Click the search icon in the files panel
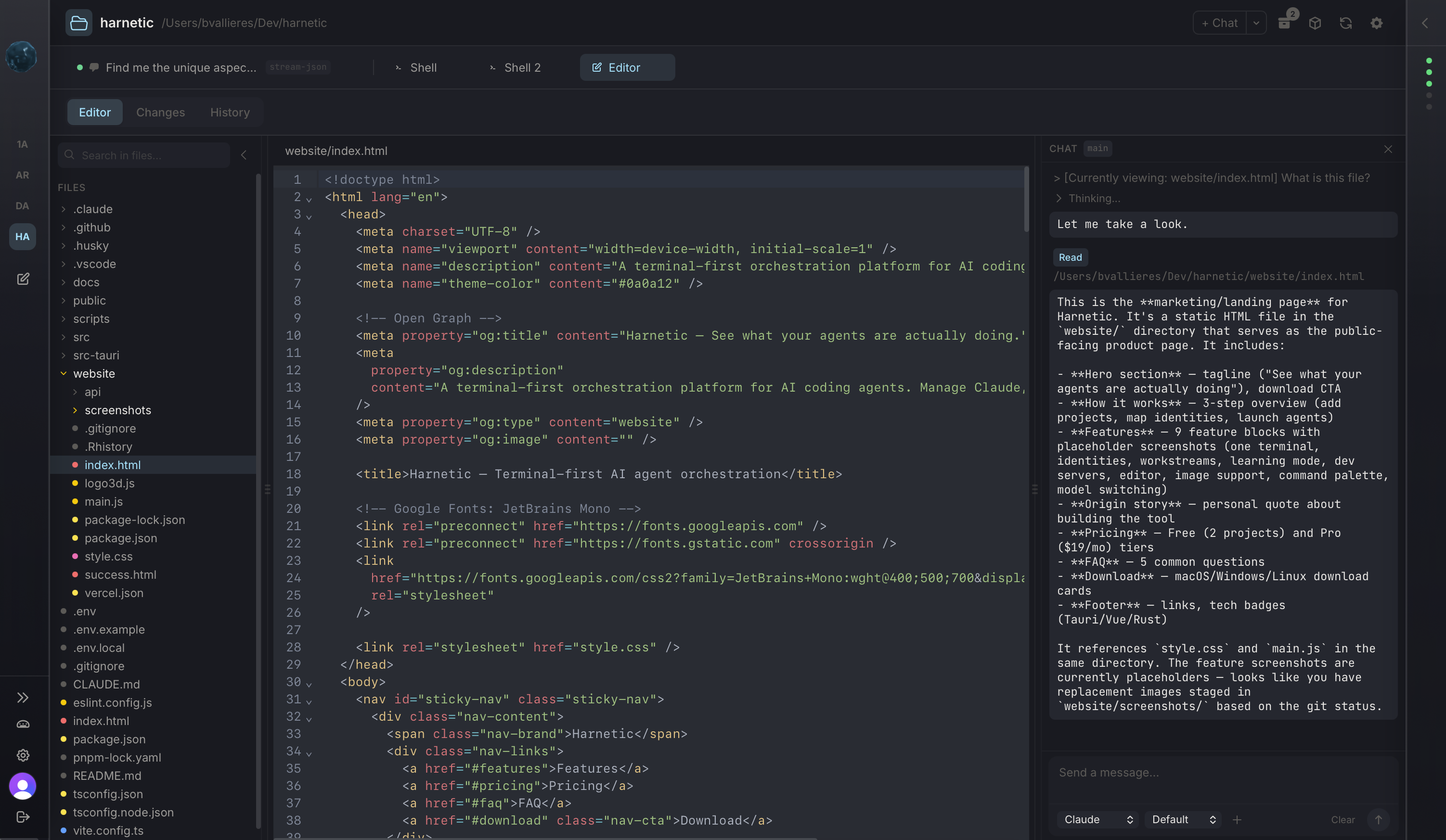Image resolution: width=1446 pixels, height=840 pixels. (x=69, y=155)
